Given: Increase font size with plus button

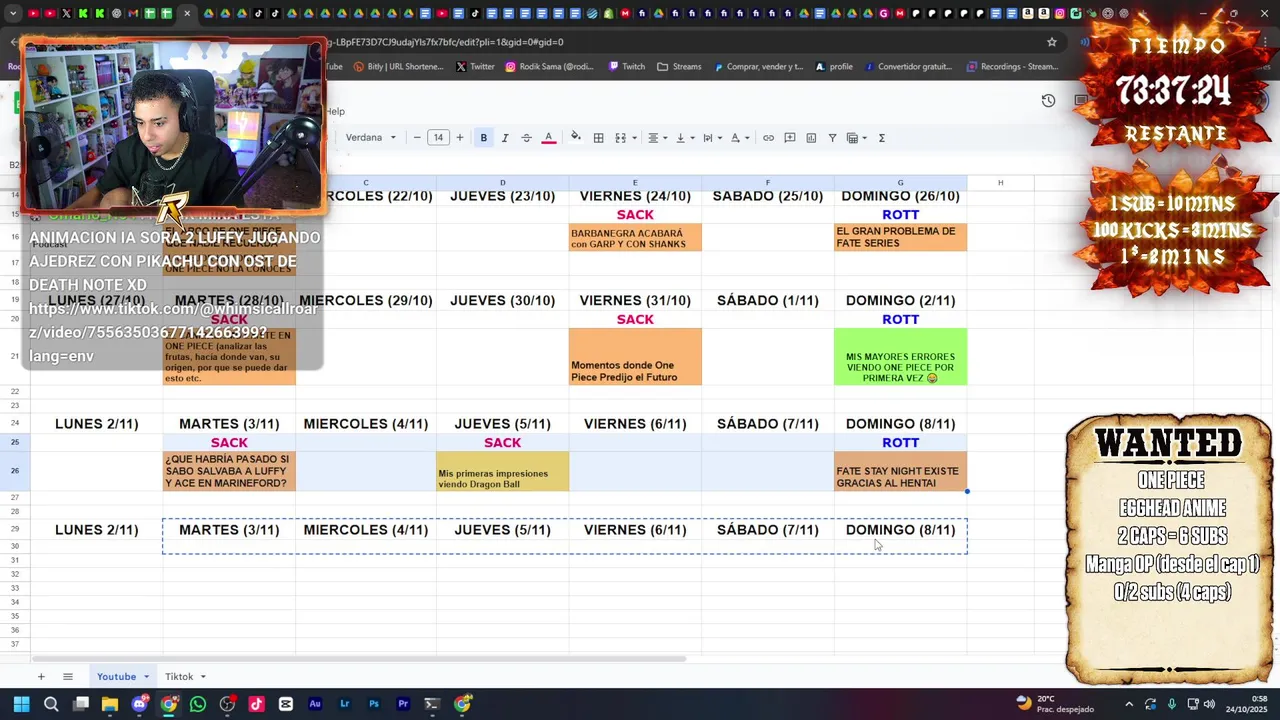Looking at the screenshot, I should coord(460,138).
